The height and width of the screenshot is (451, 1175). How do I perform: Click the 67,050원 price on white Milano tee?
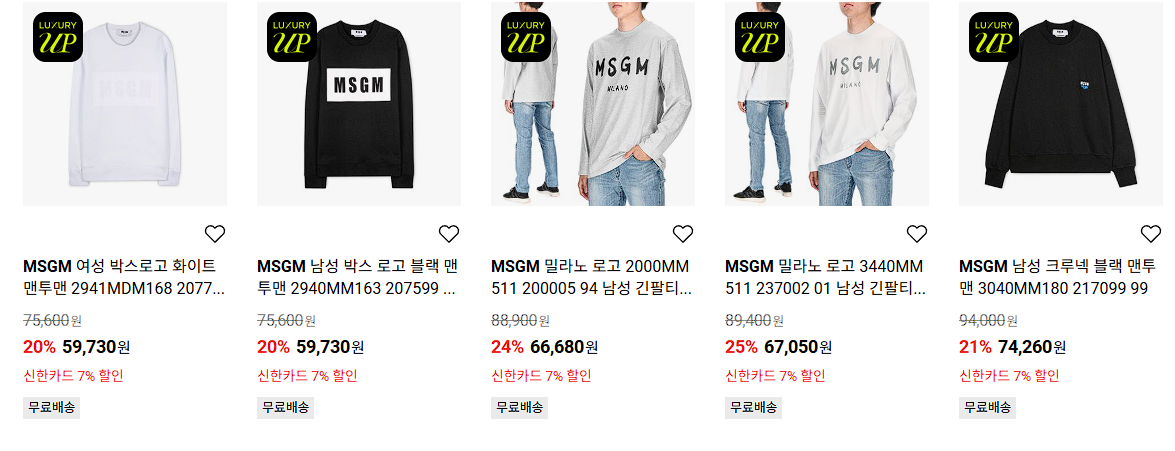tap(798, 347)
